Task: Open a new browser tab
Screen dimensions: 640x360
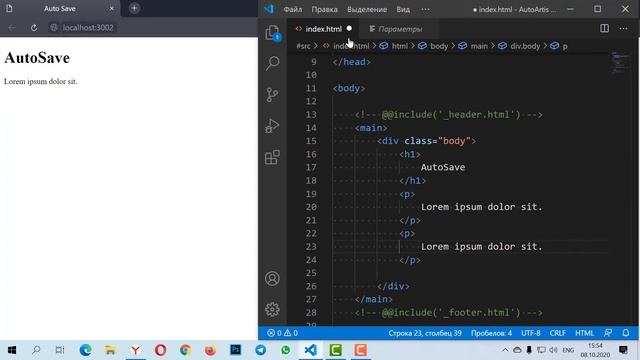Action: click(134, 8)
